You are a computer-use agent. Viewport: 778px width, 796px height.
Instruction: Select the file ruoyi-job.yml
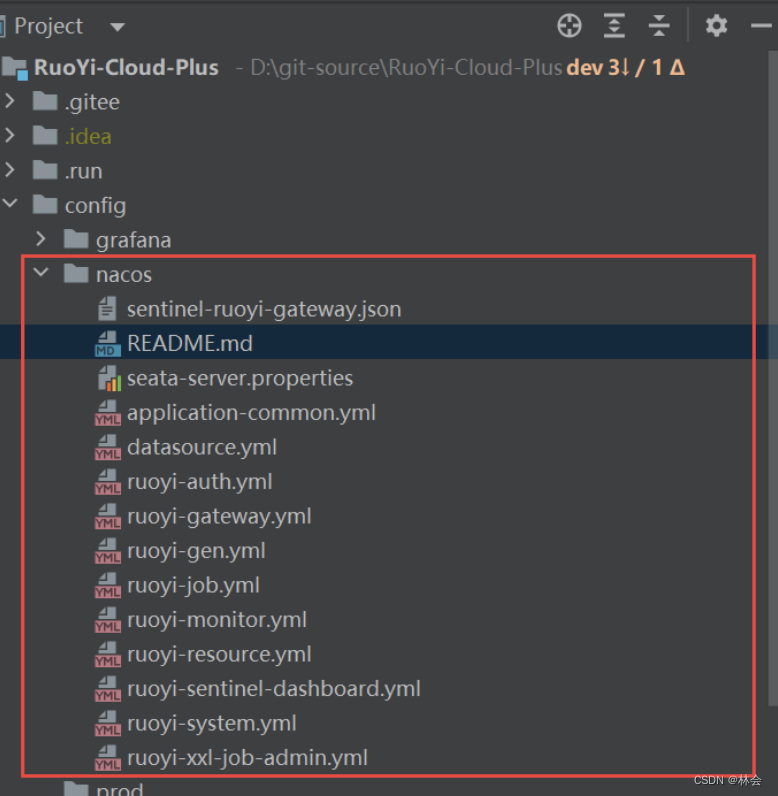pyautogui.click(x=193, y=585)
